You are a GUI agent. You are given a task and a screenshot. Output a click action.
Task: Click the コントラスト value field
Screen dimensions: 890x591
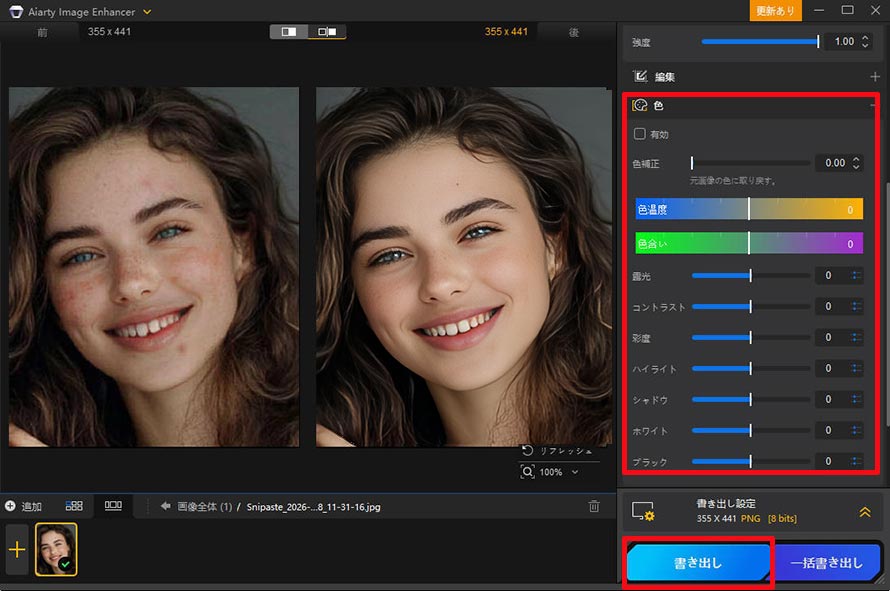[x=829, y=307]
